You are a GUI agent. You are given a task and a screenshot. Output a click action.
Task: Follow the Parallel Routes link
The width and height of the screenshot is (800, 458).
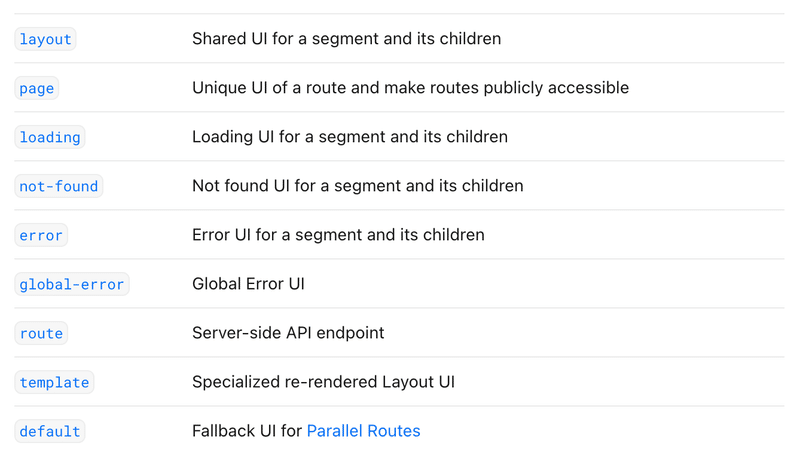tap(363, 431)
